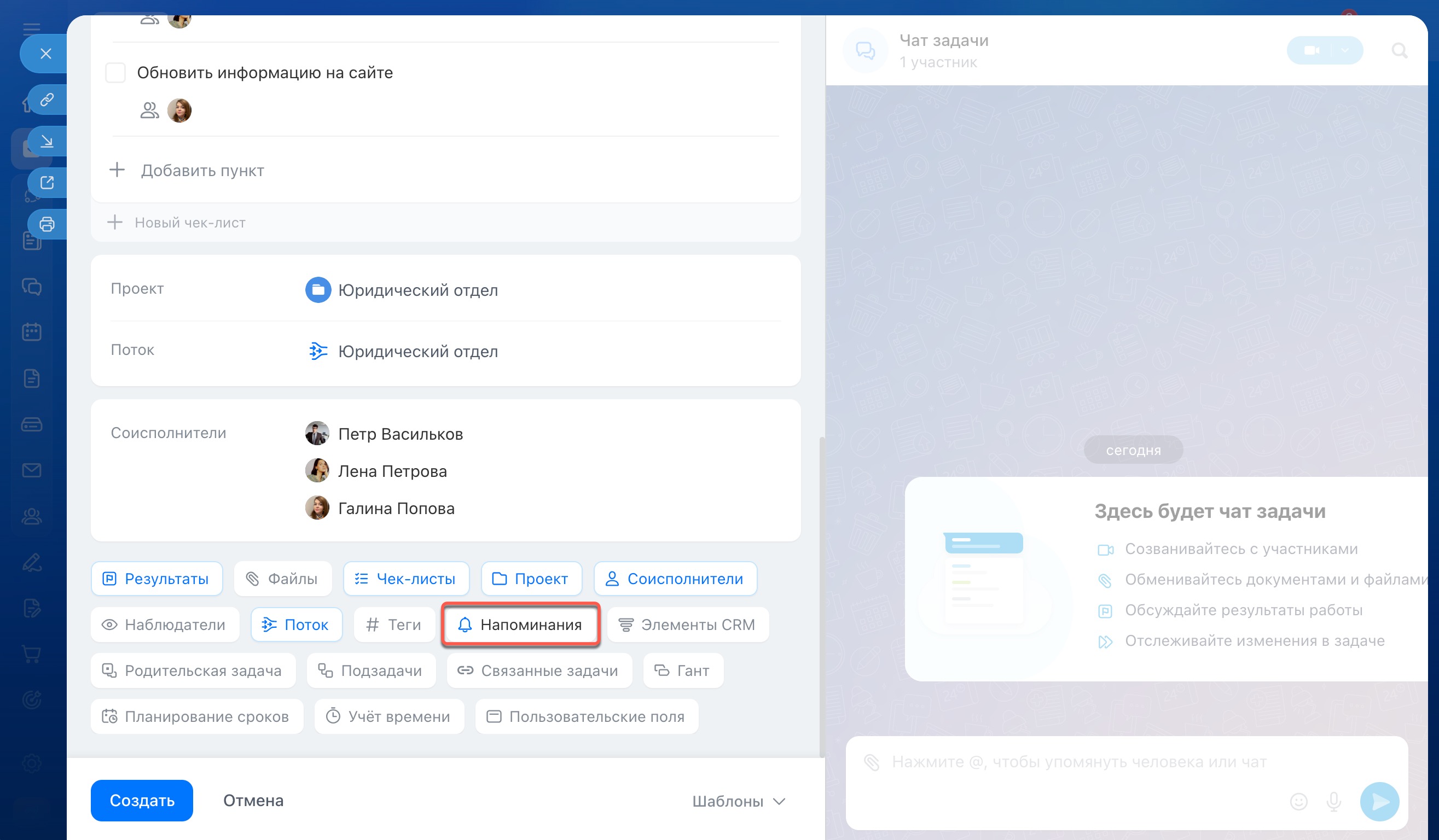1439x840 pixels.
Task: Expand 'Новый чек-лист' plus item
Action: point(177,223)
